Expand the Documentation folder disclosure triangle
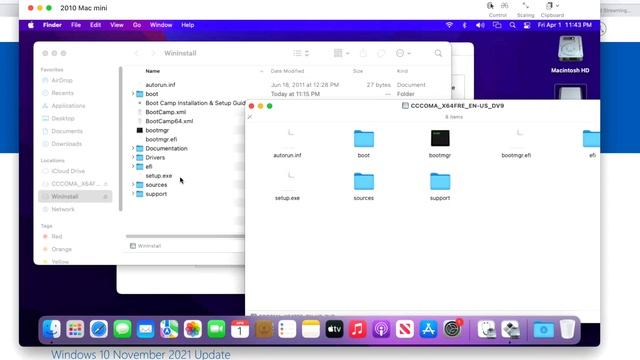 pyautogui.click(x=133, y=148)
